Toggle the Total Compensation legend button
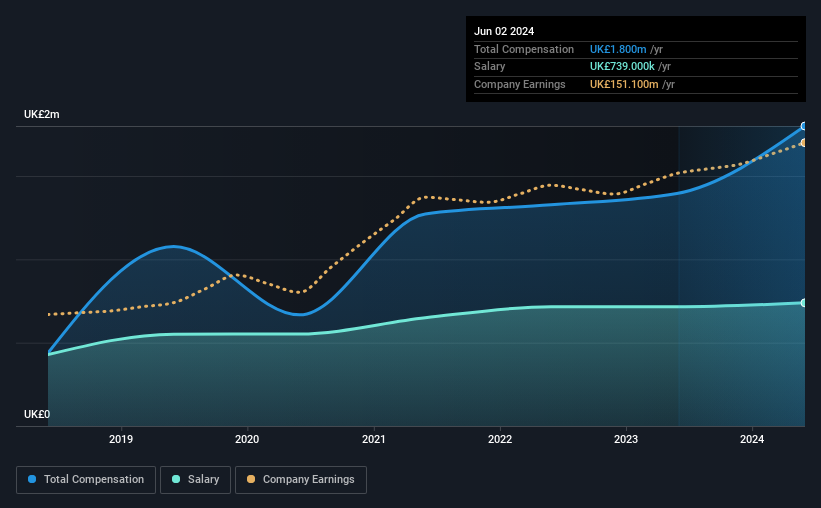The width and height of the screenshot is (821, 508). (86, 480)
